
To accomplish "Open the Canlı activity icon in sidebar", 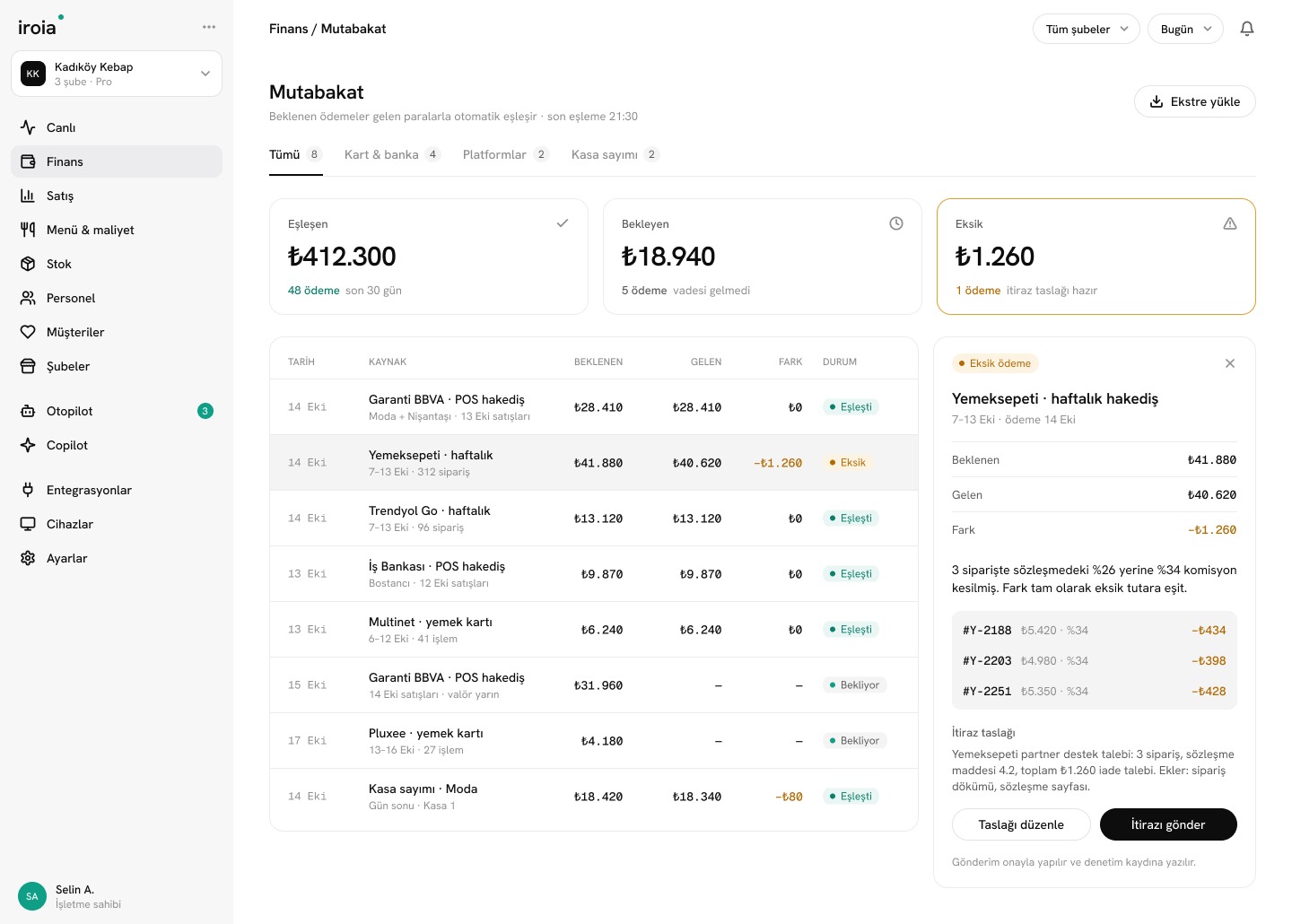I will click(28, 127).
